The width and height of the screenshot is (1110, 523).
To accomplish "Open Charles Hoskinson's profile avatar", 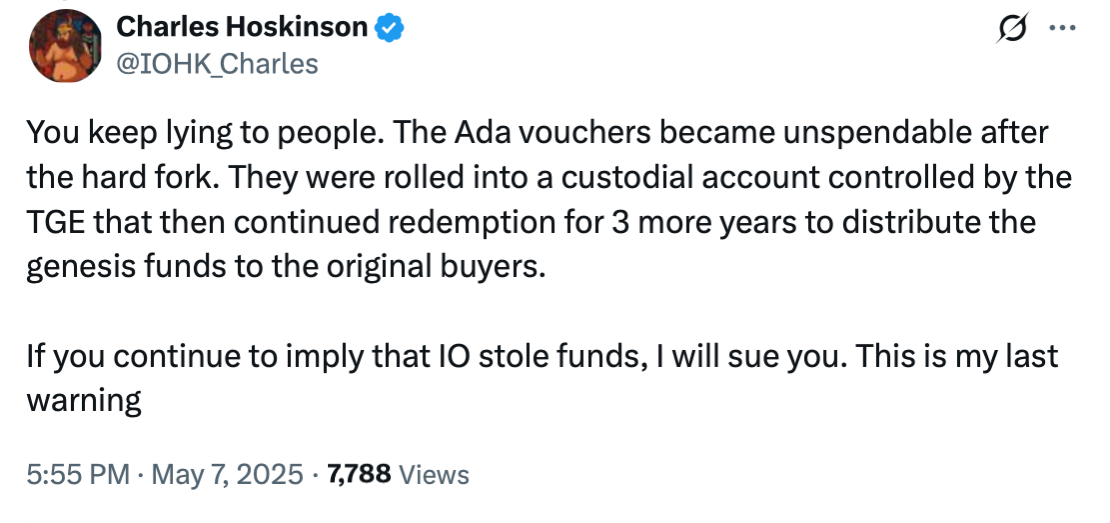I will click(65, 46).
